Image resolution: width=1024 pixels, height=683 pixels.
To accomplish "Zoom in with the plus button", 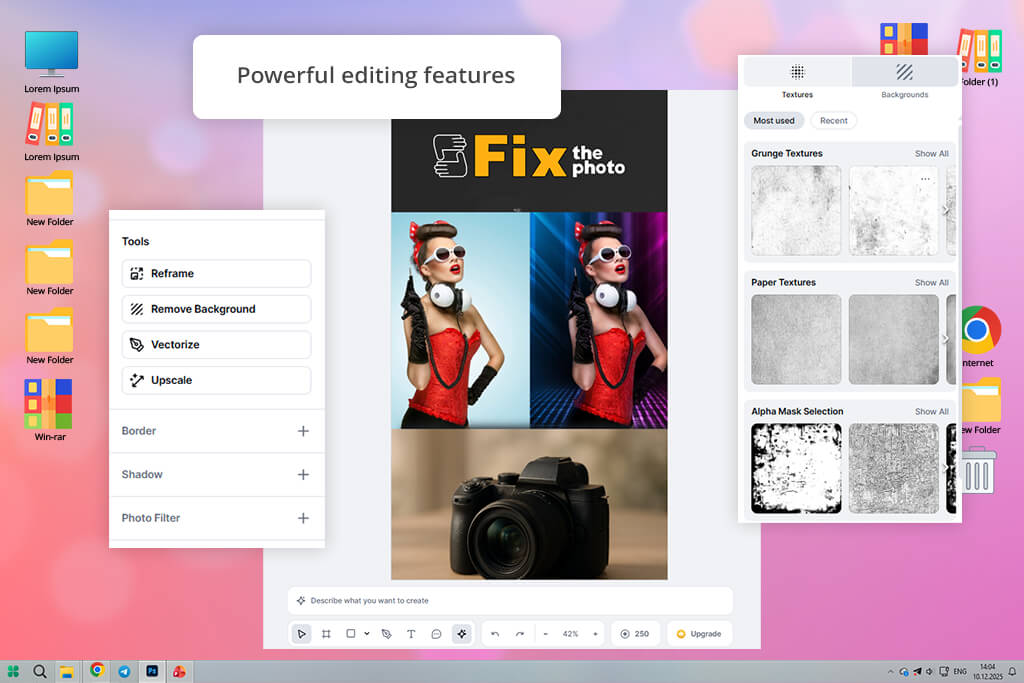I will [595, 633].
